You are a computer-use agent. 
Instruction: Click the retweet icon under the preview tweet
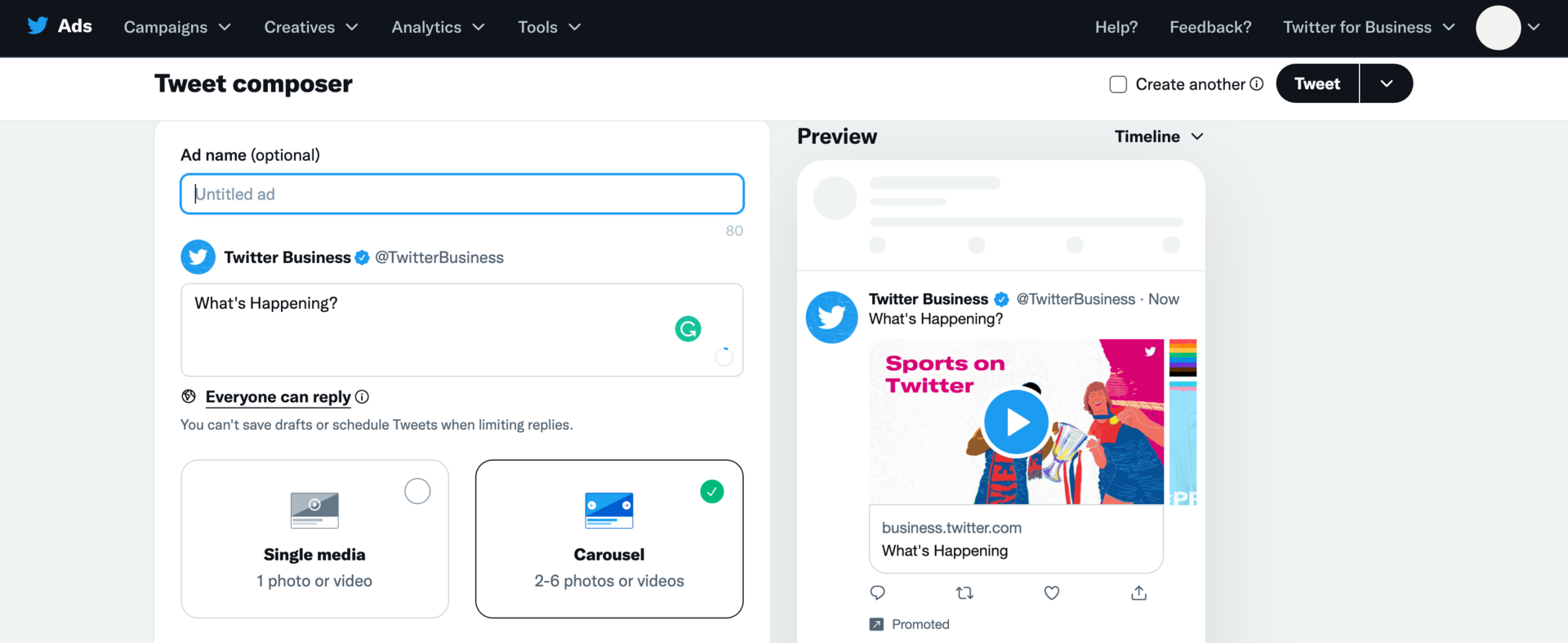[x=964, y=592]
